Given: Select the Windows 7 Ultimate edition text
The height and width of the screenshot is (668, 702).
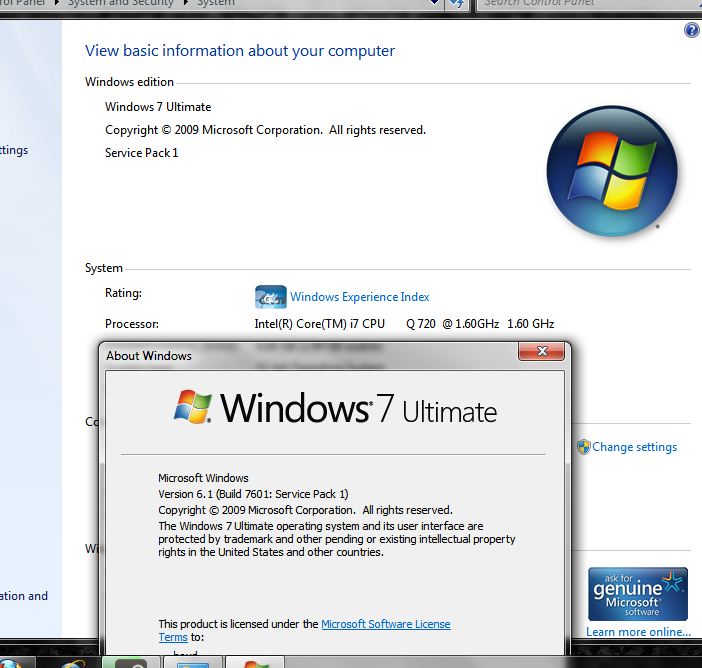Looking at the screenshot, I should [158, 107].
